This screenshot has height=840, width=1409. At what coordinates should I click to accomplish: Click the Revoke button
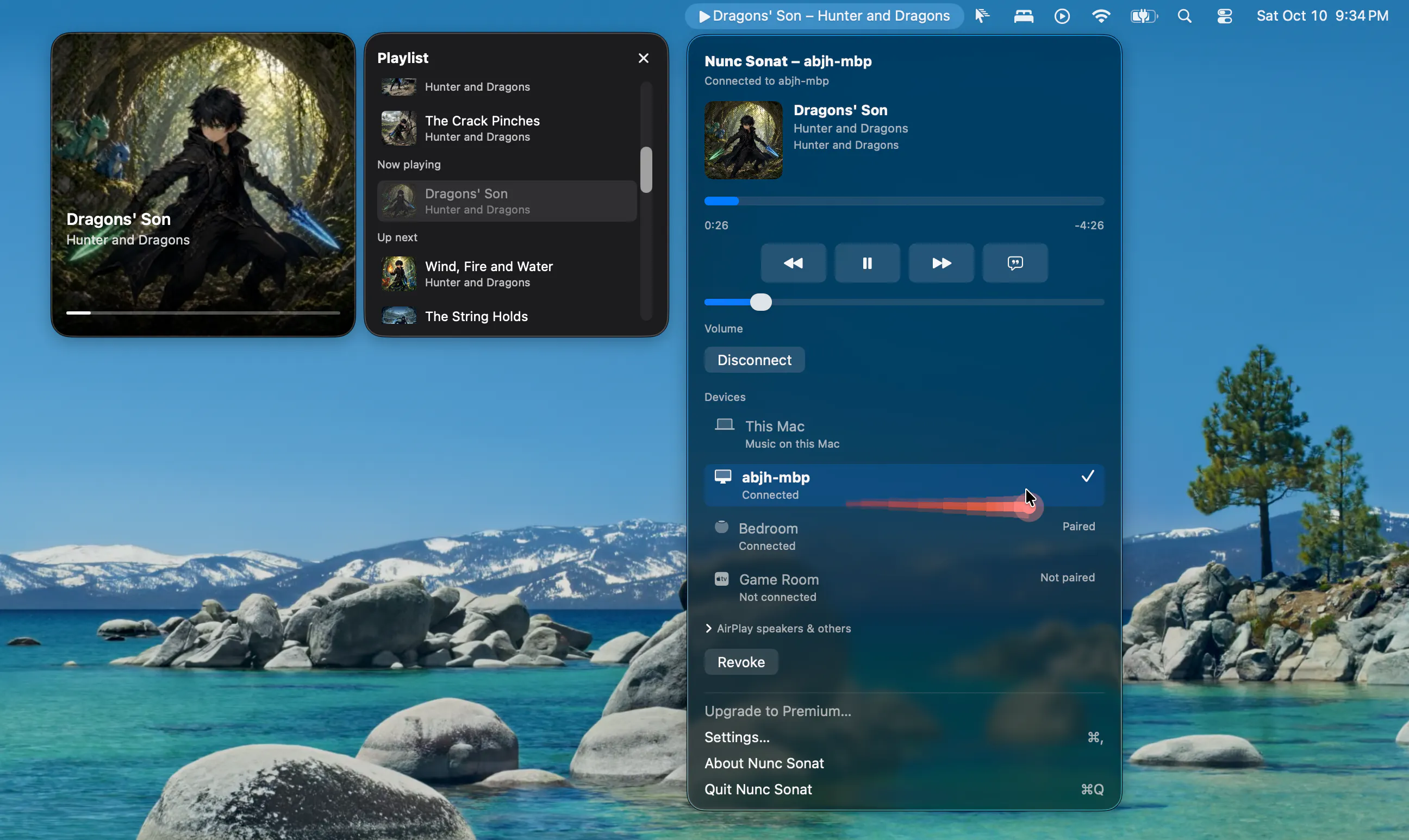(741, 662)
